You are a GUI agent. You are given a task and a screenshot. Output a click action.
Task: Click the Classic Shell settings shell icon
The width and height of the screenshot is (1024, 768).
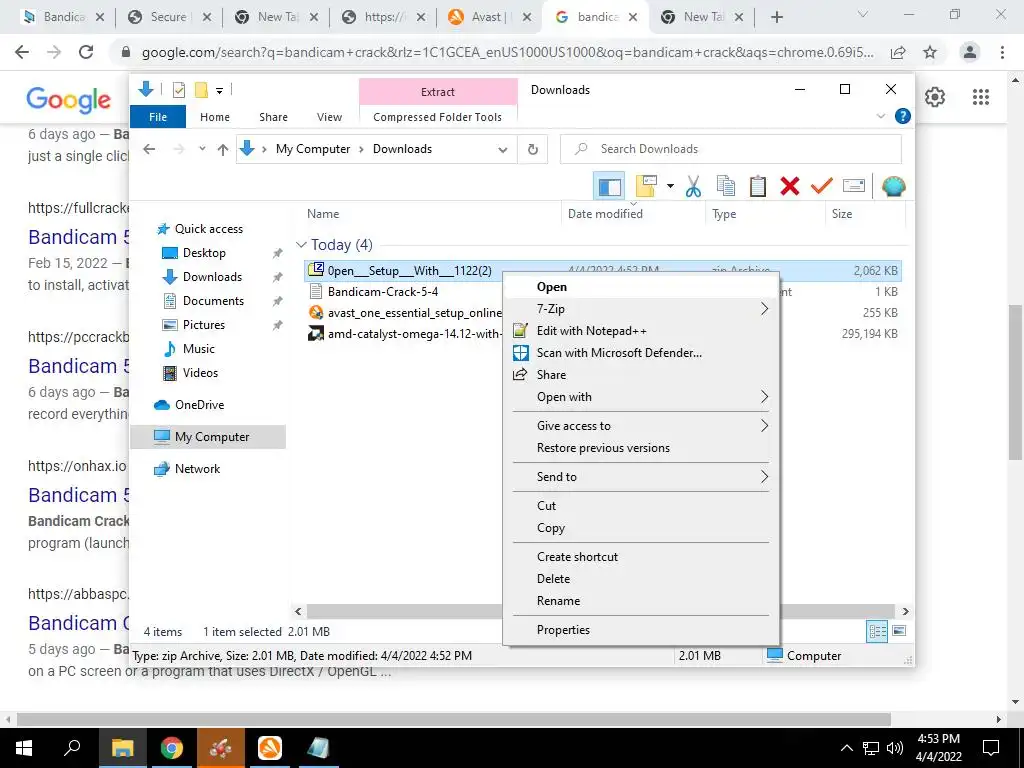pos(893,186)
